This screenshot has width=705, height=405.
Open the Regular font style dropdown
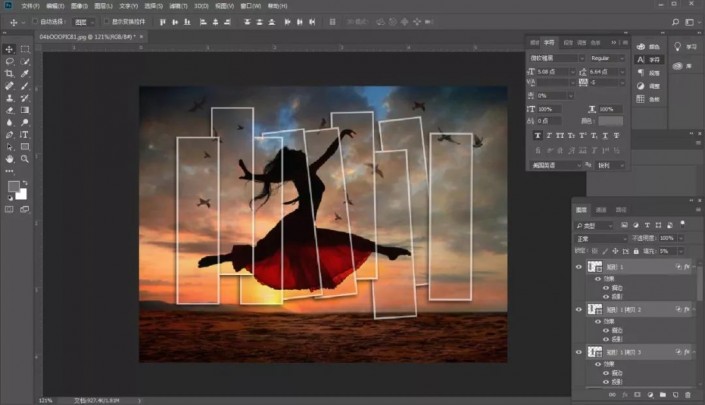pyautogui.click(x=606, y=58)
